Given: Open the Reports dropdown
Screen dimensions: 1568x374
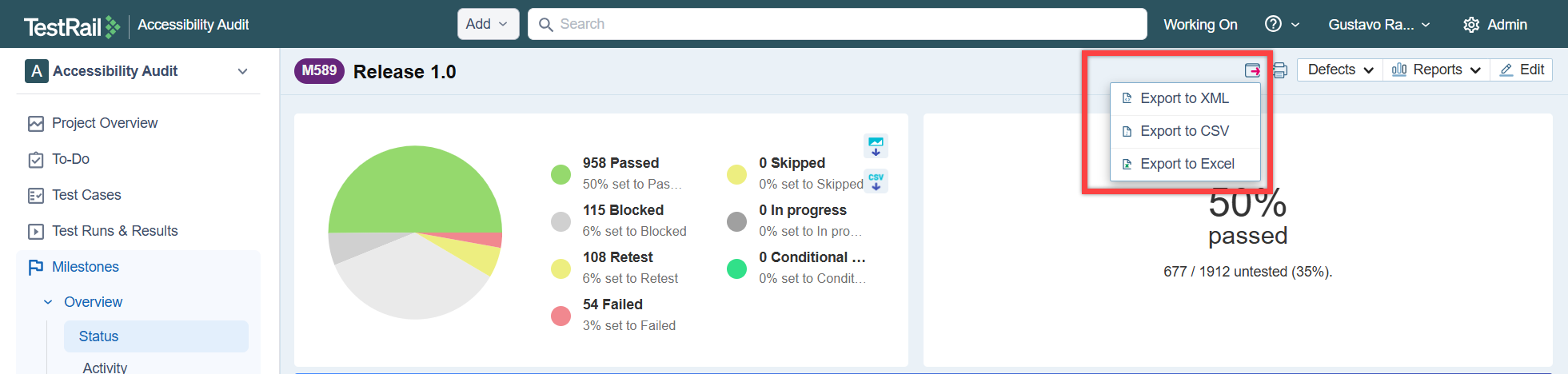Looking at the screenshot, I should 1436,70.
